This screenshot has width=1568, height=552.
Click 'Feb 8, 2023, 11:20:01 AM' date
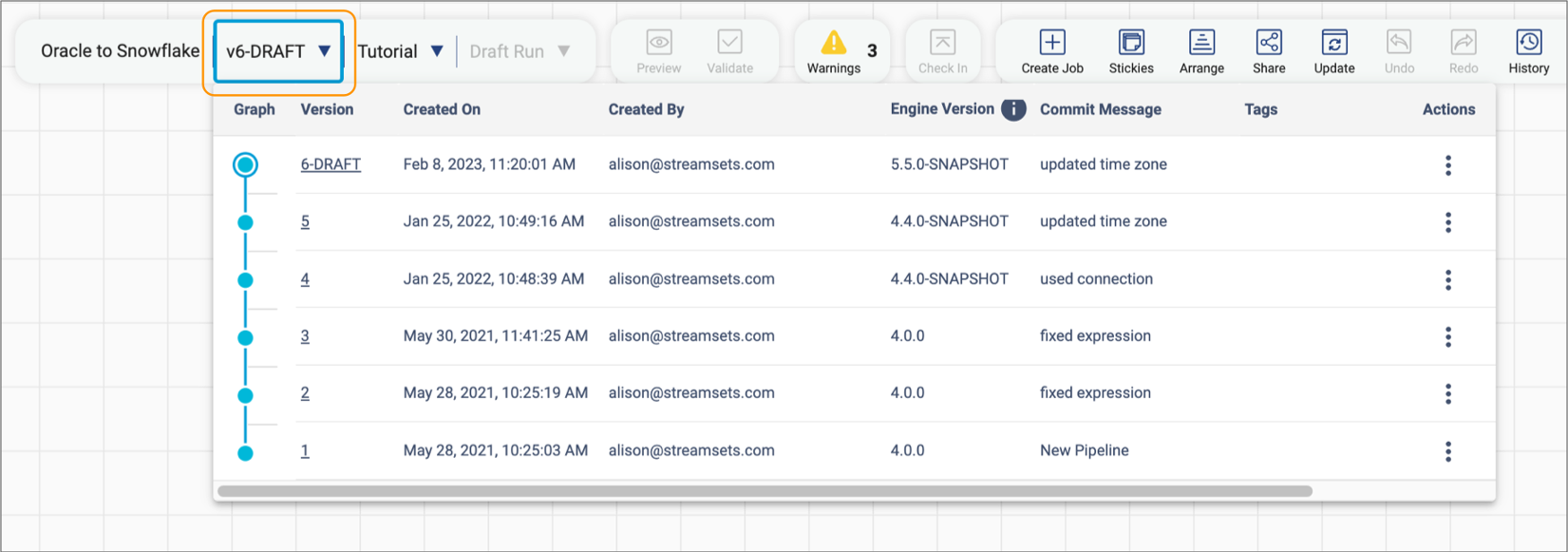coord(489,164)
